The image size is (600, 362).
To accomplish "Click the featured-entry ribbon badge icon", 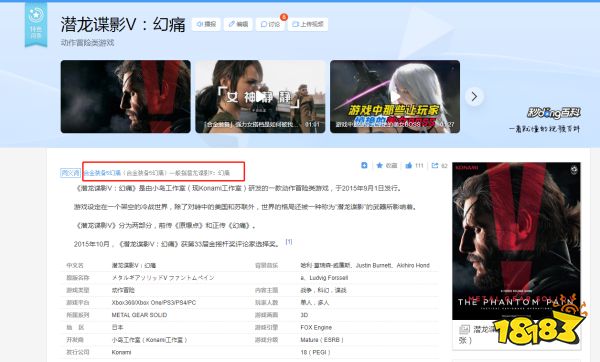I will click(x=36, y=24).
